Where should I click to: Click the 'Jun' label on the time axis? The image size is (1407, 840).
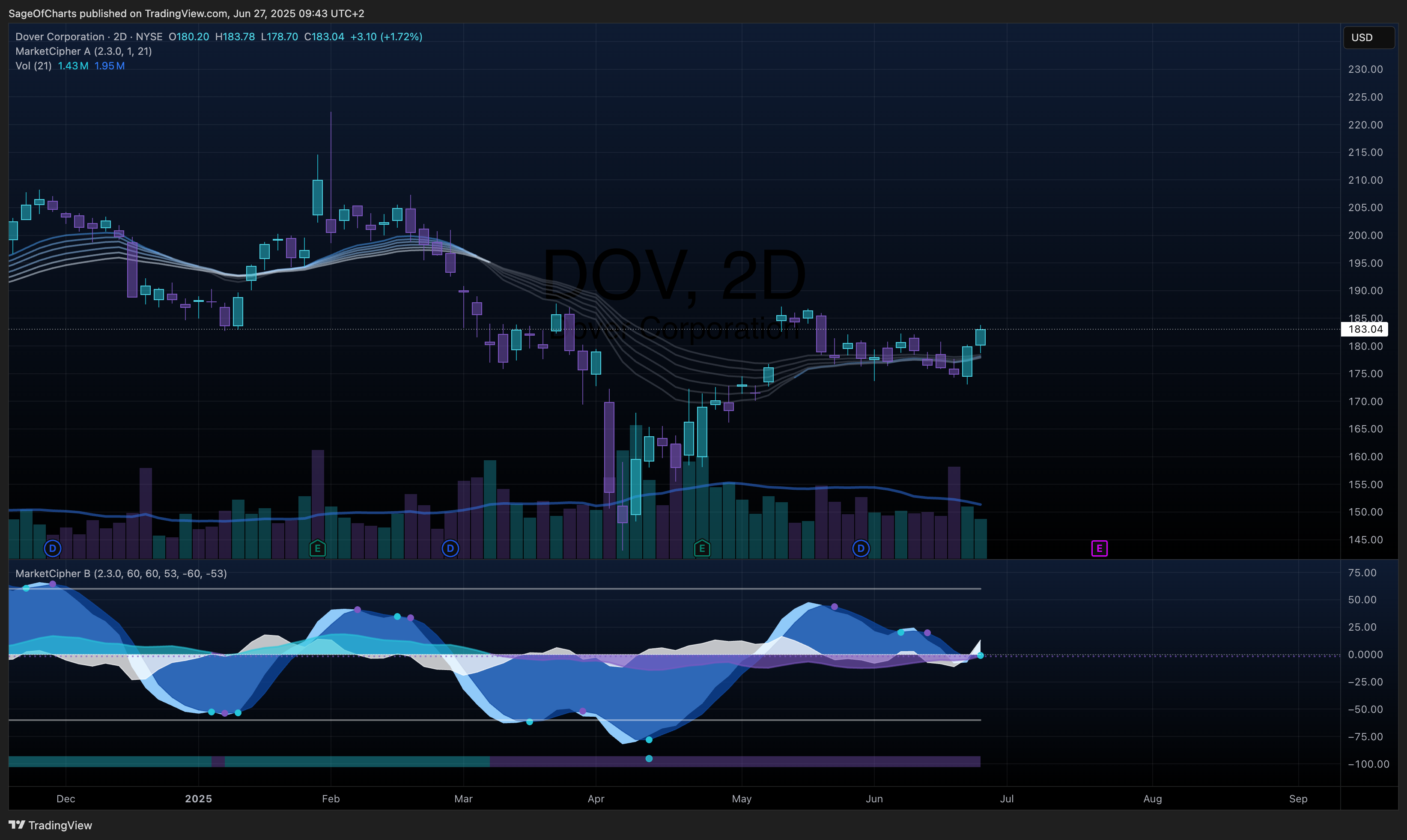tap(874, 798)
